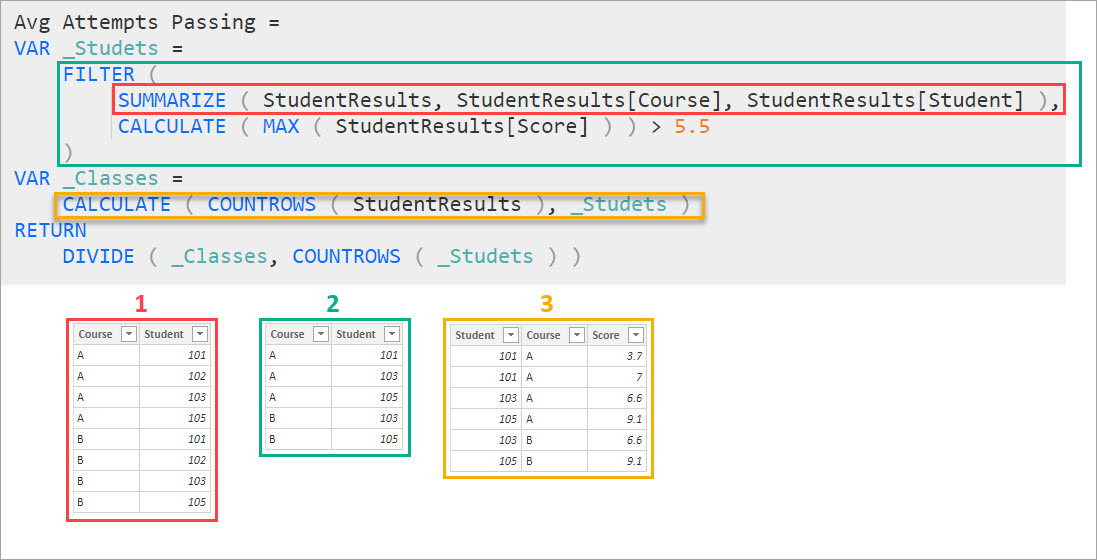Click COUNTROWS on the DIVIDE line
Screen dimensions: 1097x560
coord(346,256)
